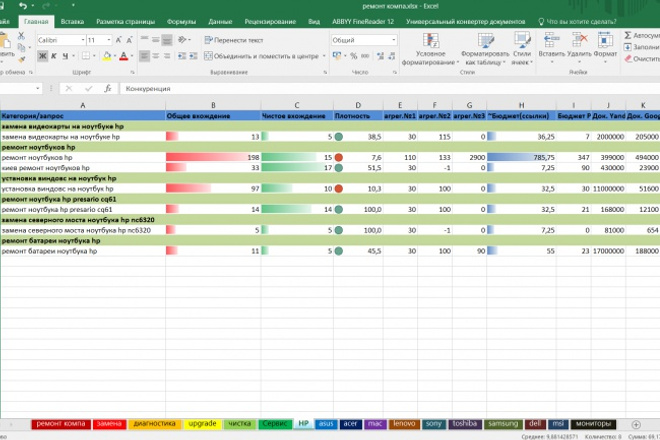Click Перенести текст button
Viewport: 660px width, 440px height.
click(x=234, y=40)
